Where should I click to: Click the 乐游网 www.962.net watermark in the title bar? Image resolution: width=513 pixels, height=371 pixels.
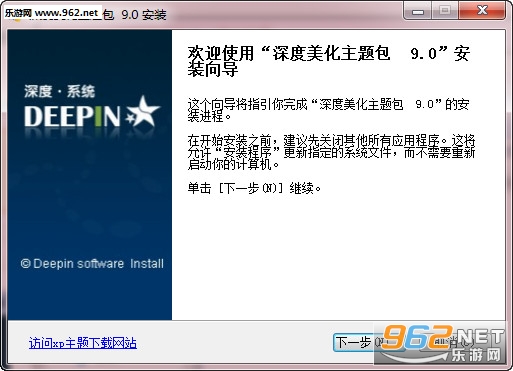pyautogui.click(x=52, y=13)
